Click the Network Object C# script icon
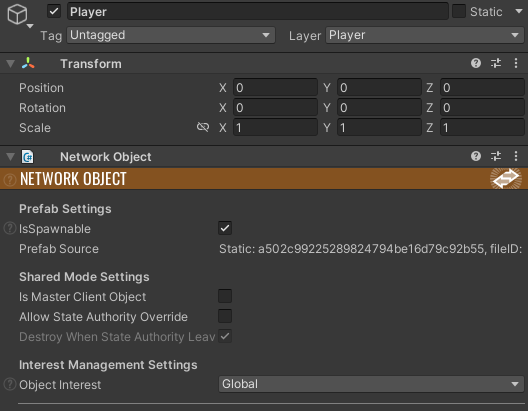The image size is (528, 411). pos(28,157)
